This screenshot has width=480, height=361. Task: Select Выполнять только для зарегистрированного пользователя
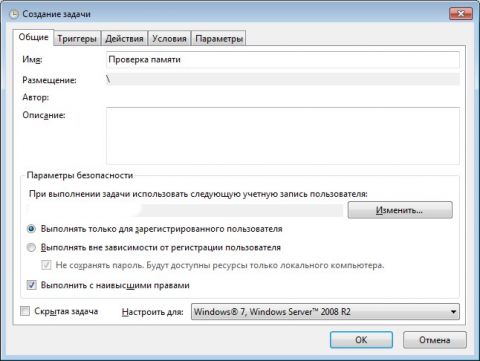point(31,229)
